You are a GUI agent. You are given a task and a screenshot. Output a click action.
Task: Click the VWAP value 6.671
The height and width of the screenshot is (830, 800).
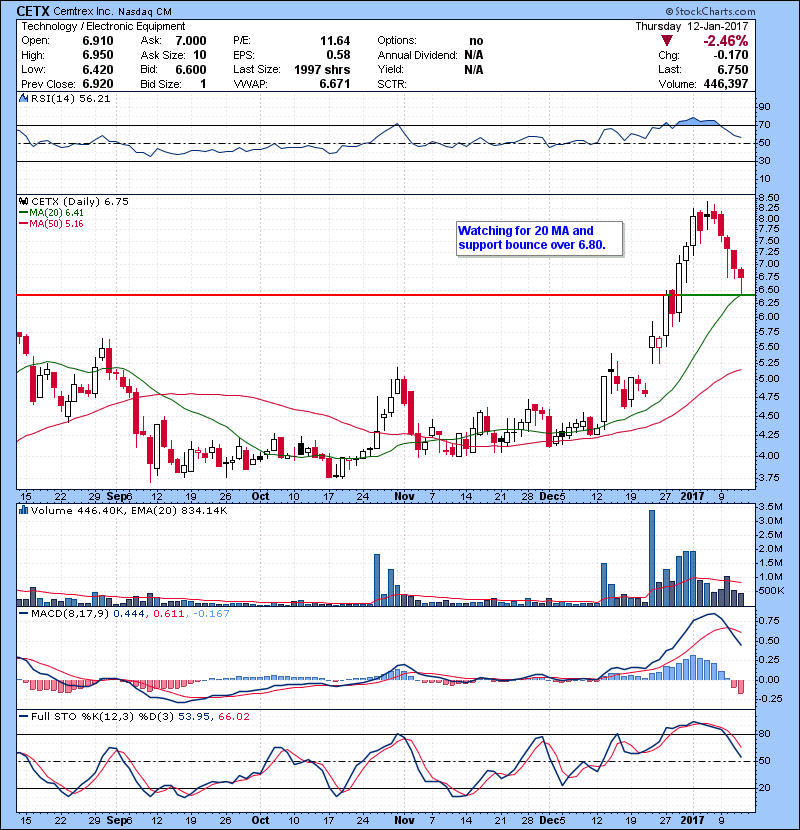click(x=335, y=84)
